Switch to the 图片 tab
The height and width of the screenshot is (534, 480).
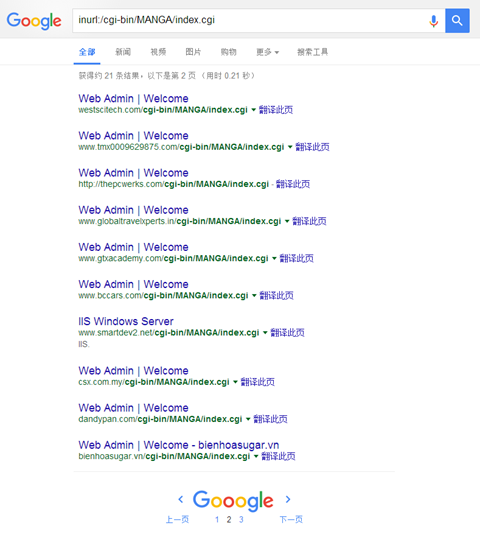click(x=193, y=52)
